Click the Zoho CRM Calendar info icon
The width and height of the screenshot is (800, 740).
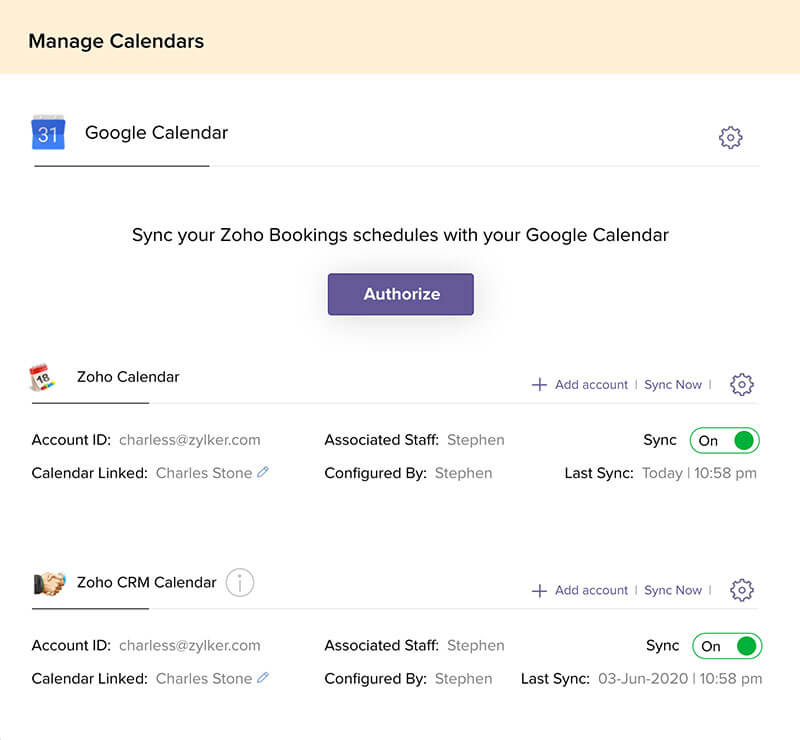tap(239, 582)
